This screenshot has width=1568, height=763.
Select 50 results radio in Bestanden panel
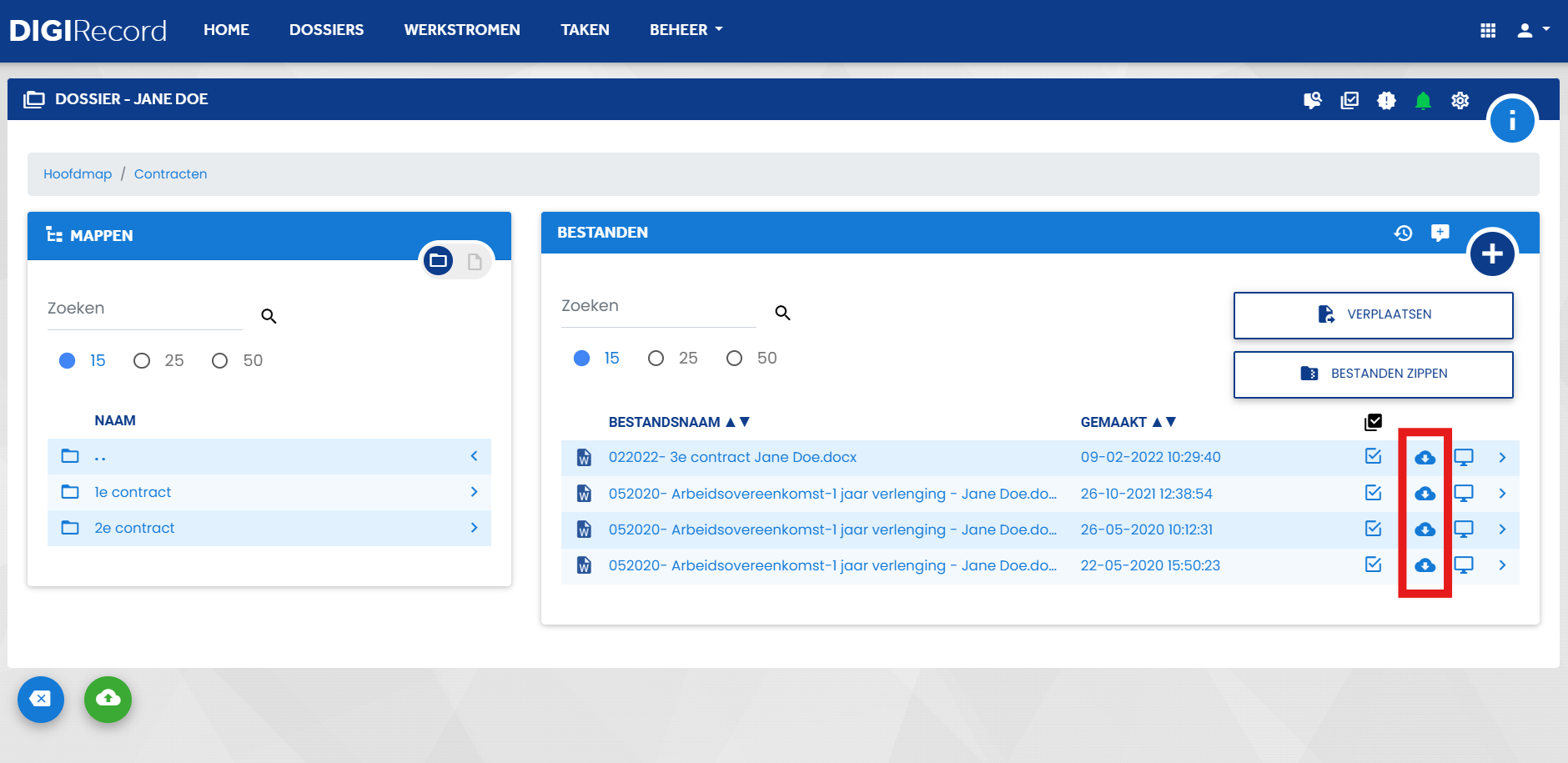(734, 358)
